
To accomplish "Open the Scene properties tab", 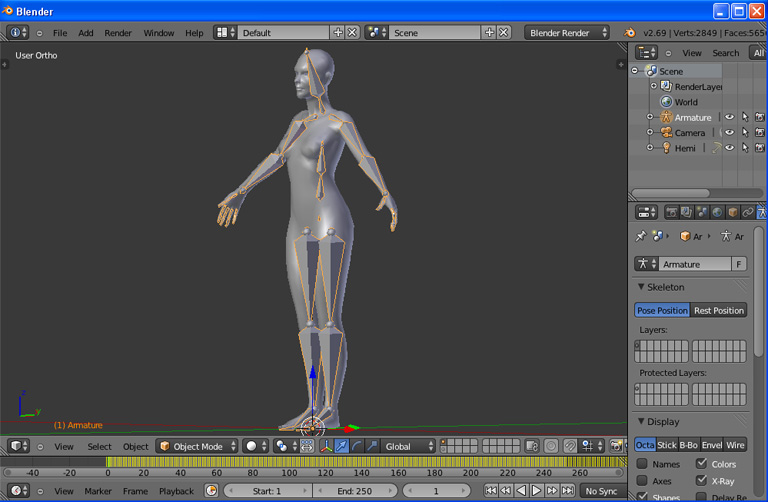I will [702, 212].
